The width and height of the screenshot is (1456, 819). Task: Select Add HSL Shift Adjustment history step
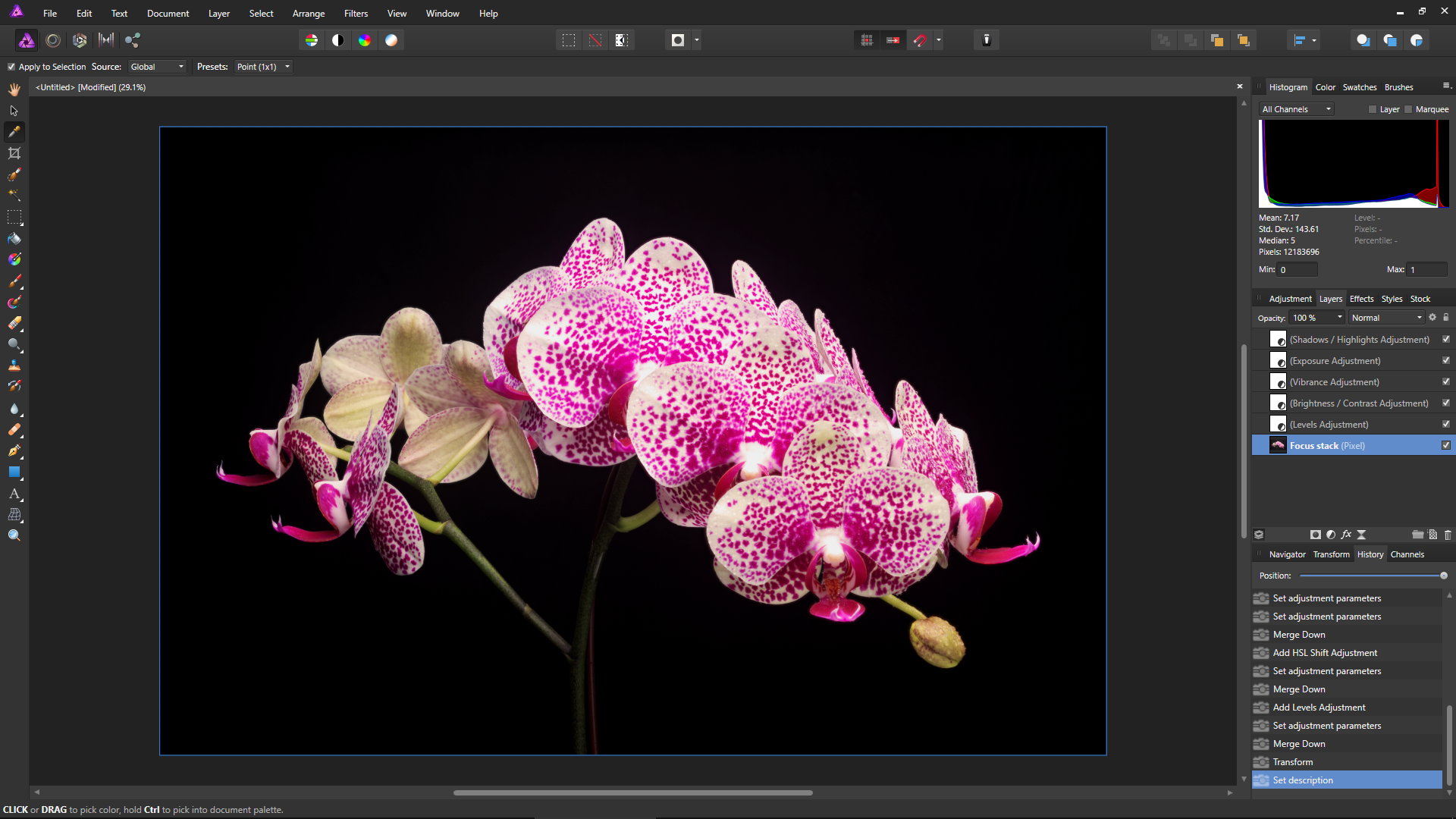tap(1324, 653)
